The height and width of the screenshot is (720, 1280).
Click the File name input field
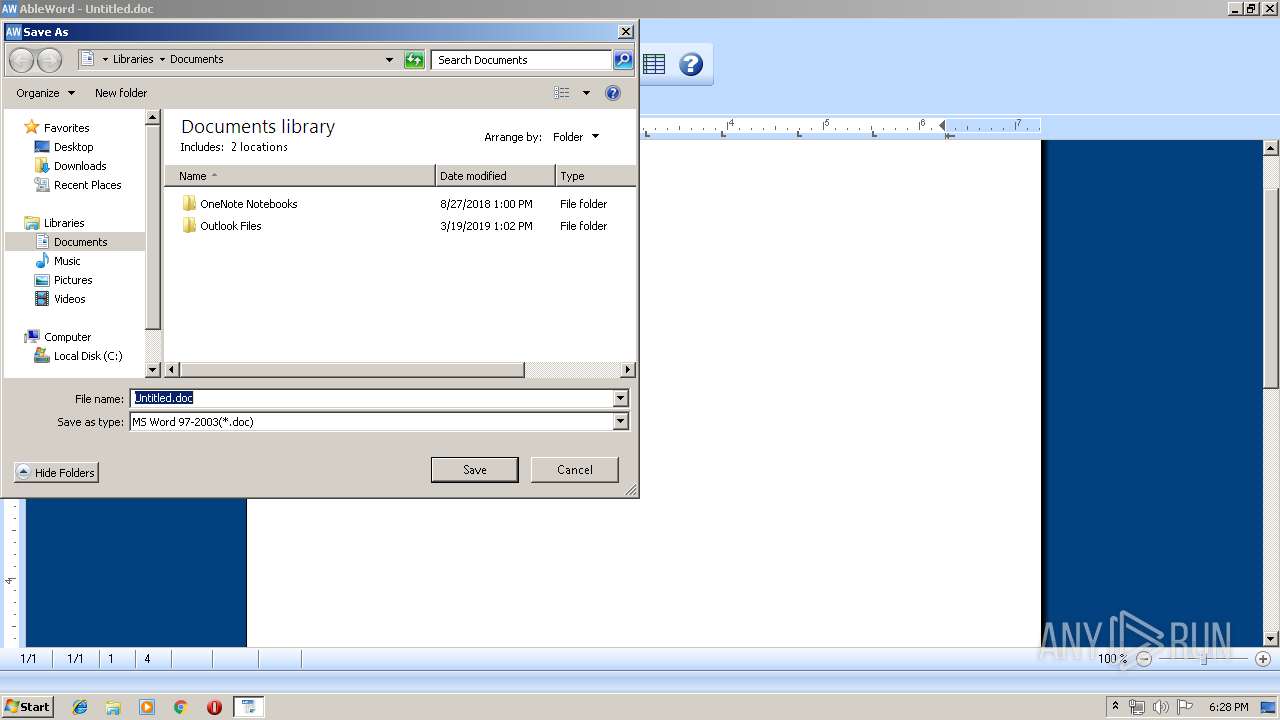[371, 398]
